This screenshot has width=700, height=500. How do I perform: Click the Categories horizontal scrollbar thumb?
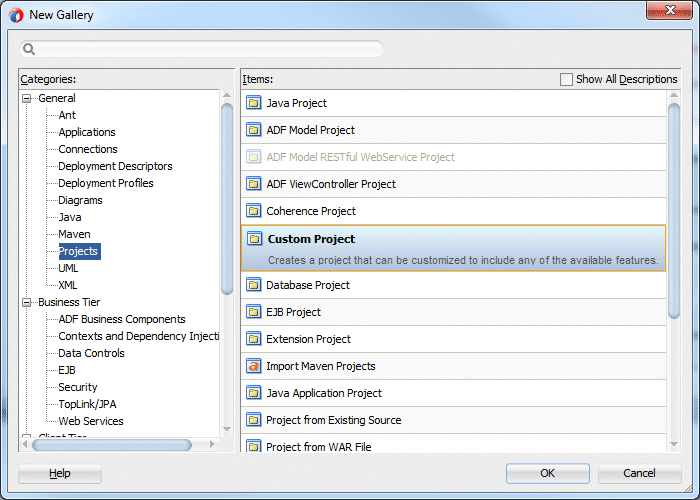tap(112, 445)
